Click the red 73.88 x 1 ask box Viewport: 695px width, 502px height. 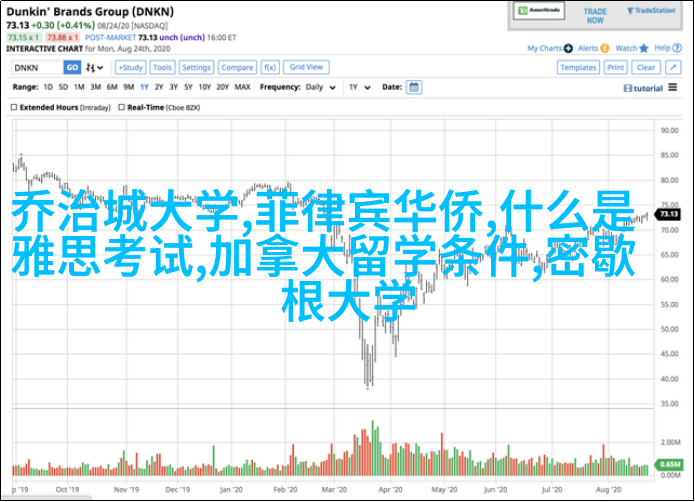62,38
